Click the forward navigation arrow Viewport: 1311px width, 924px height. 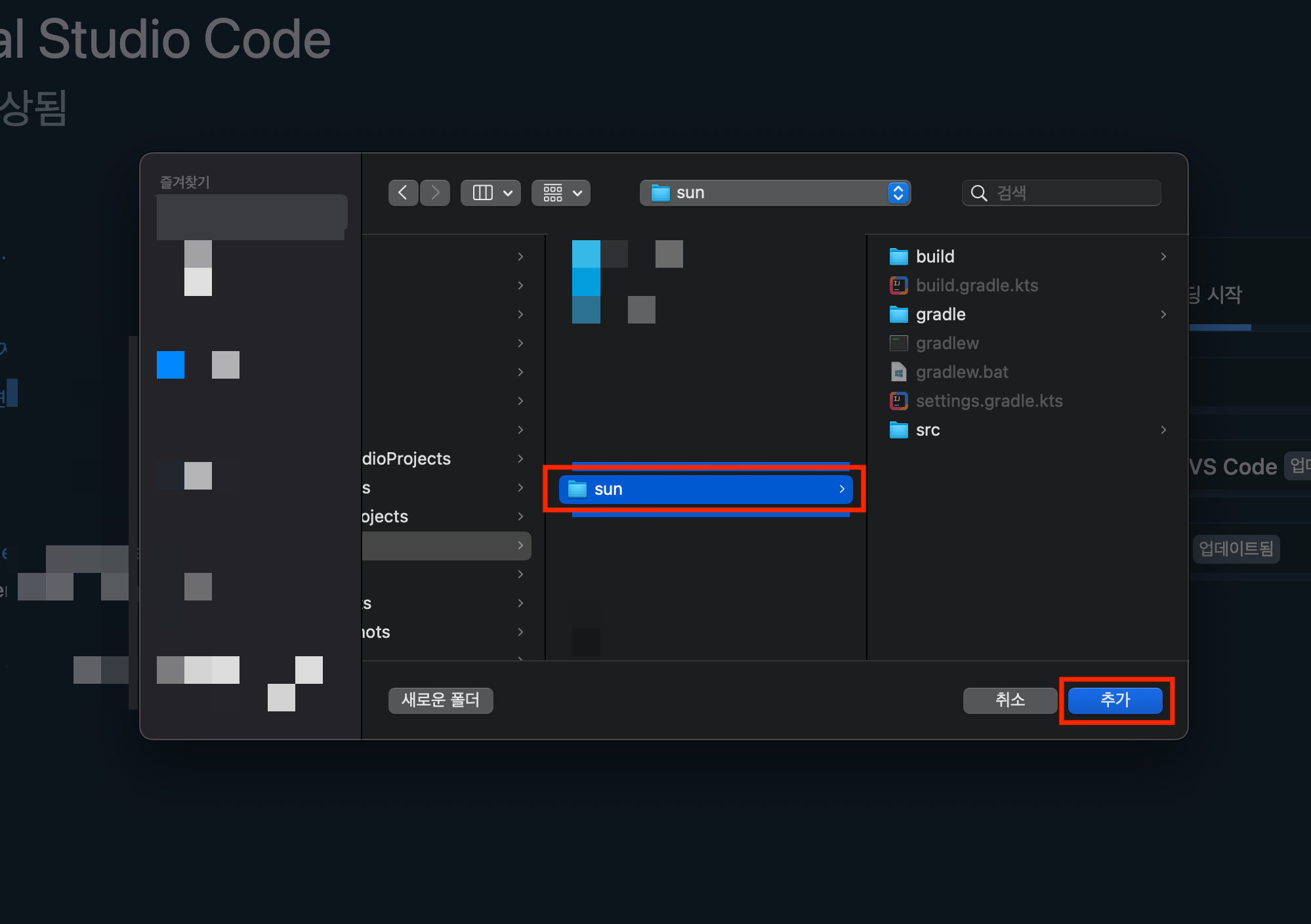435,193
